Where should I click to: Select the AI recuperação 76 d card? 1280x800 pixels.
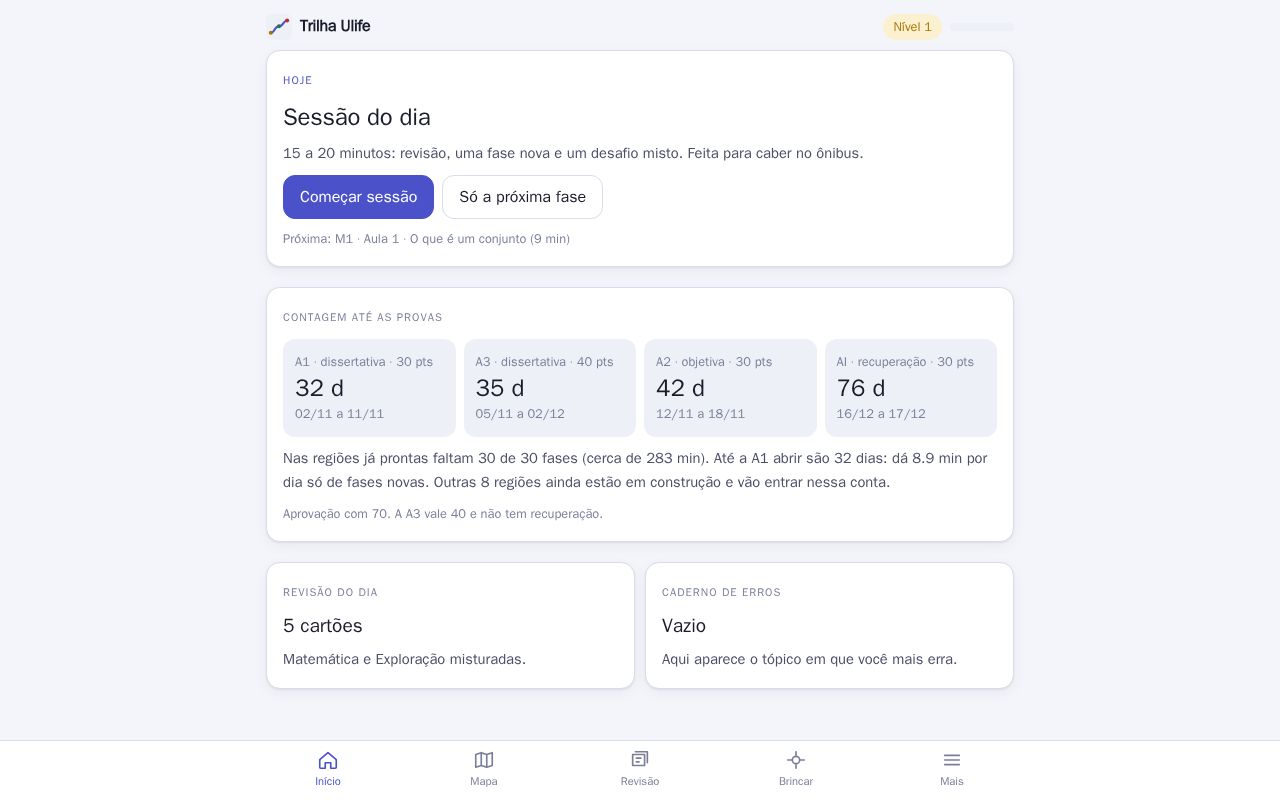tap(911, 388)
